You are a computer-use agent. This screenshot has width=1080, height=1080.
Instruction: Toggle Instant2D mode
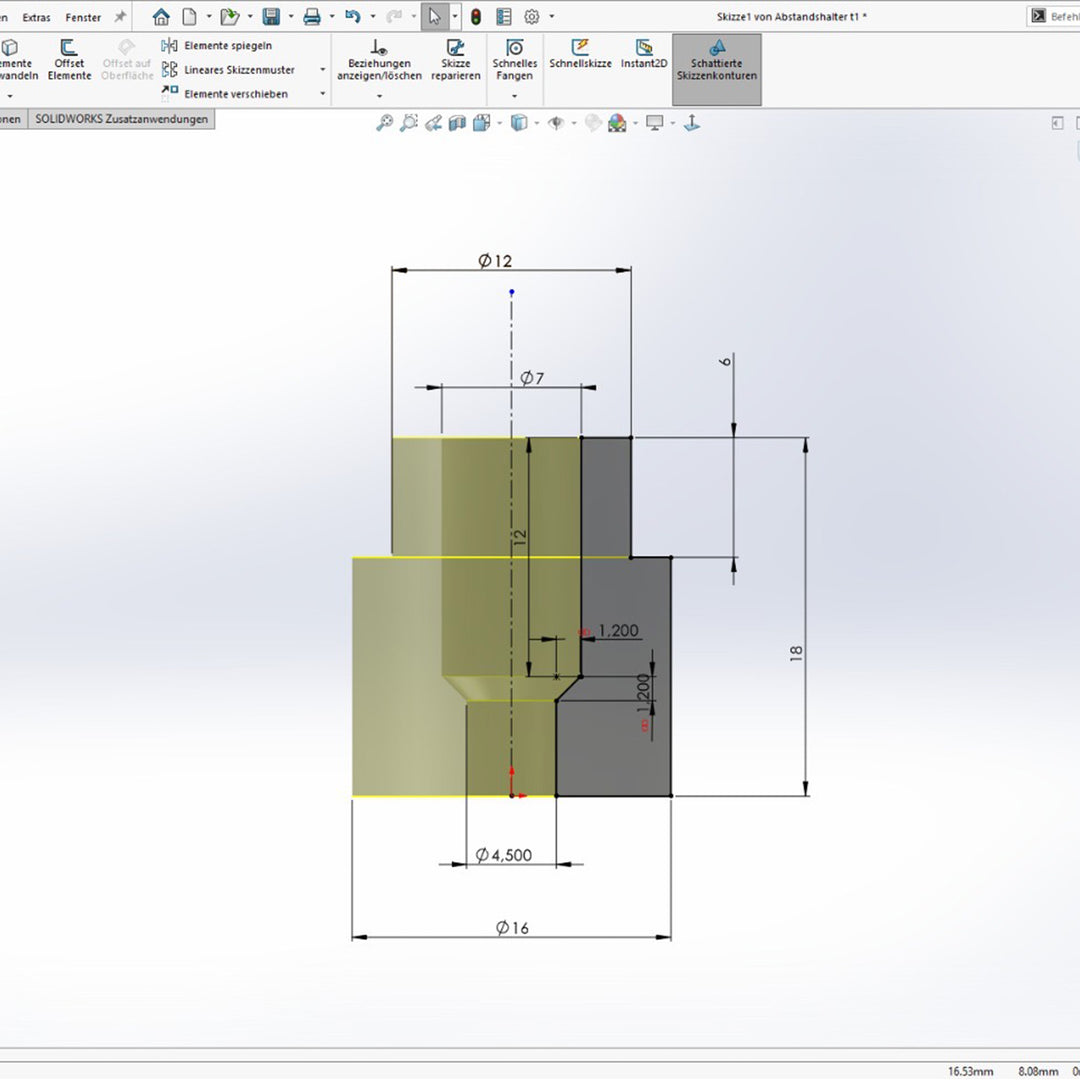(644, 55)
